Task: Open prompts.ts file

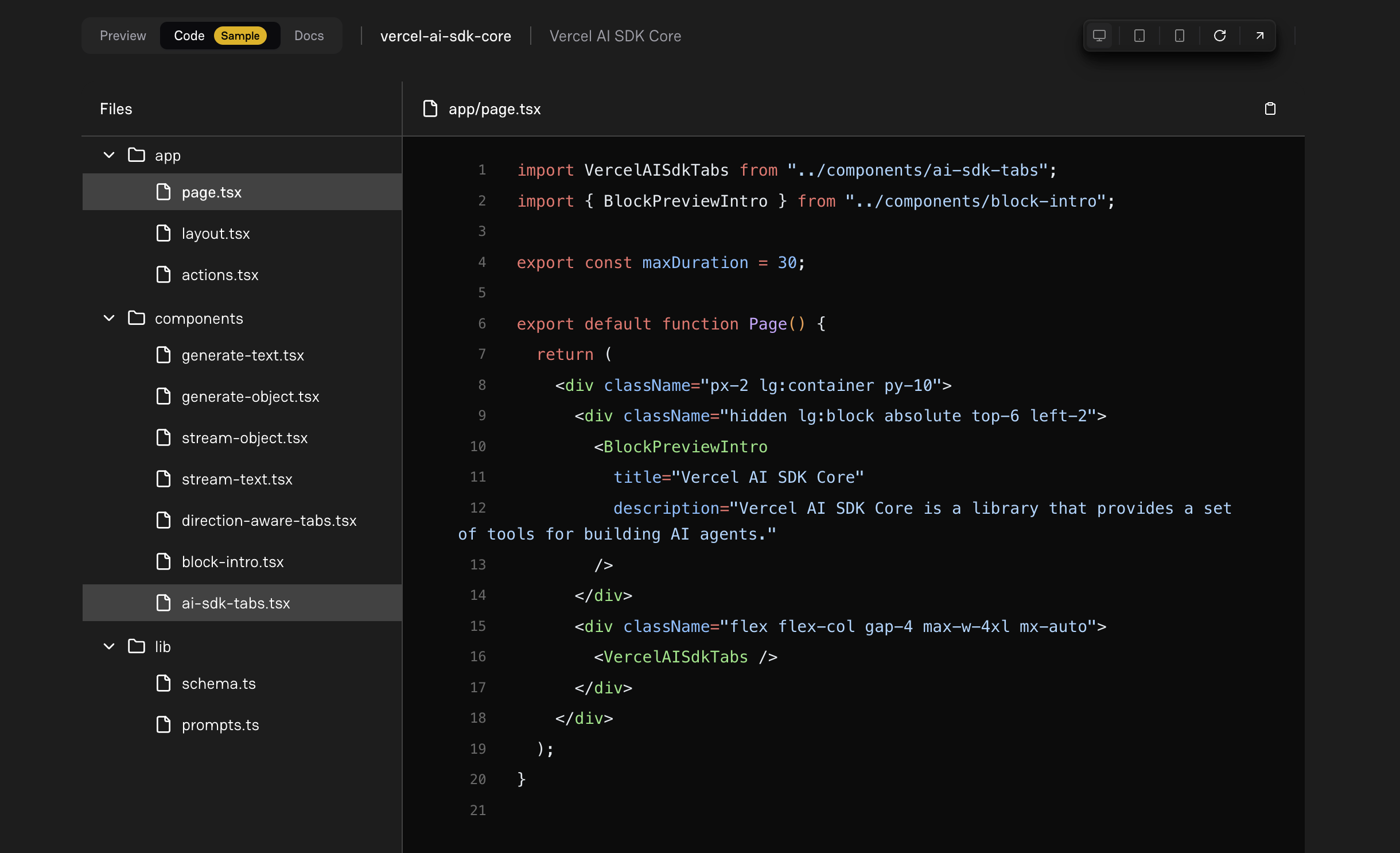Action: click(x=242, y=724)
